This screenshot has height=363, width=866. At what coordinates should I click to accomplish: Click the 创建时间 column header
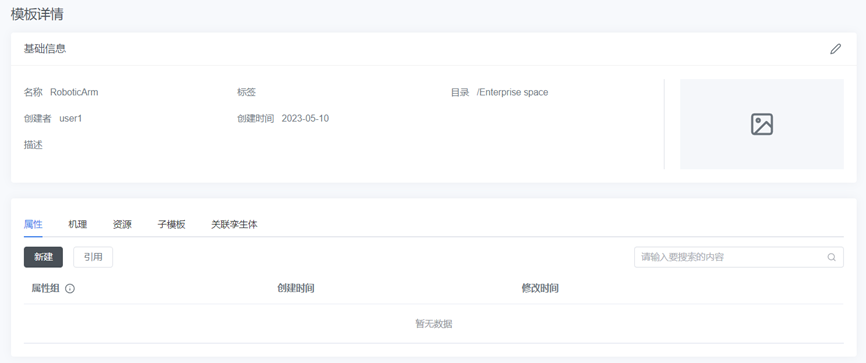[295, 288]
